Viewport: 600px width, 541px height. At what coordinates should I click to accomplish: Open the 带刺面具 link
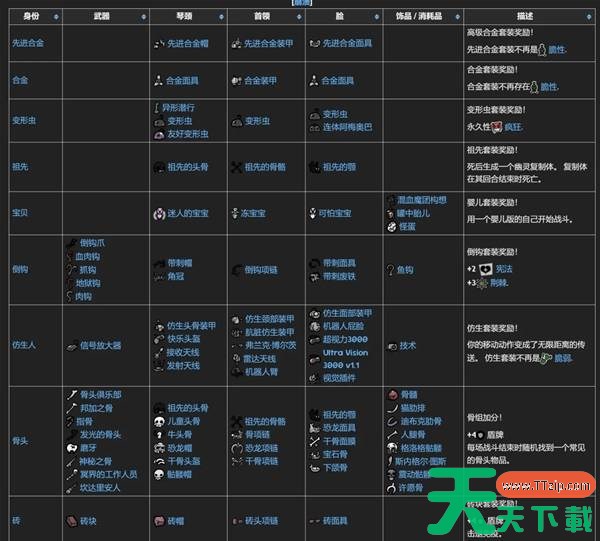339,263
